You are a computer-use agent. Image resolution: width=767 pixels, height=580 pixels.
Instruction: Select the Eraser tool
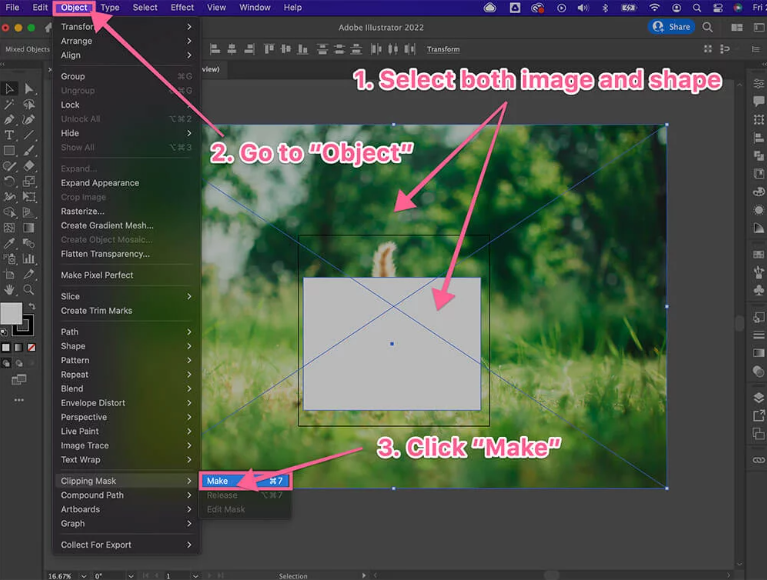point(29,166)
